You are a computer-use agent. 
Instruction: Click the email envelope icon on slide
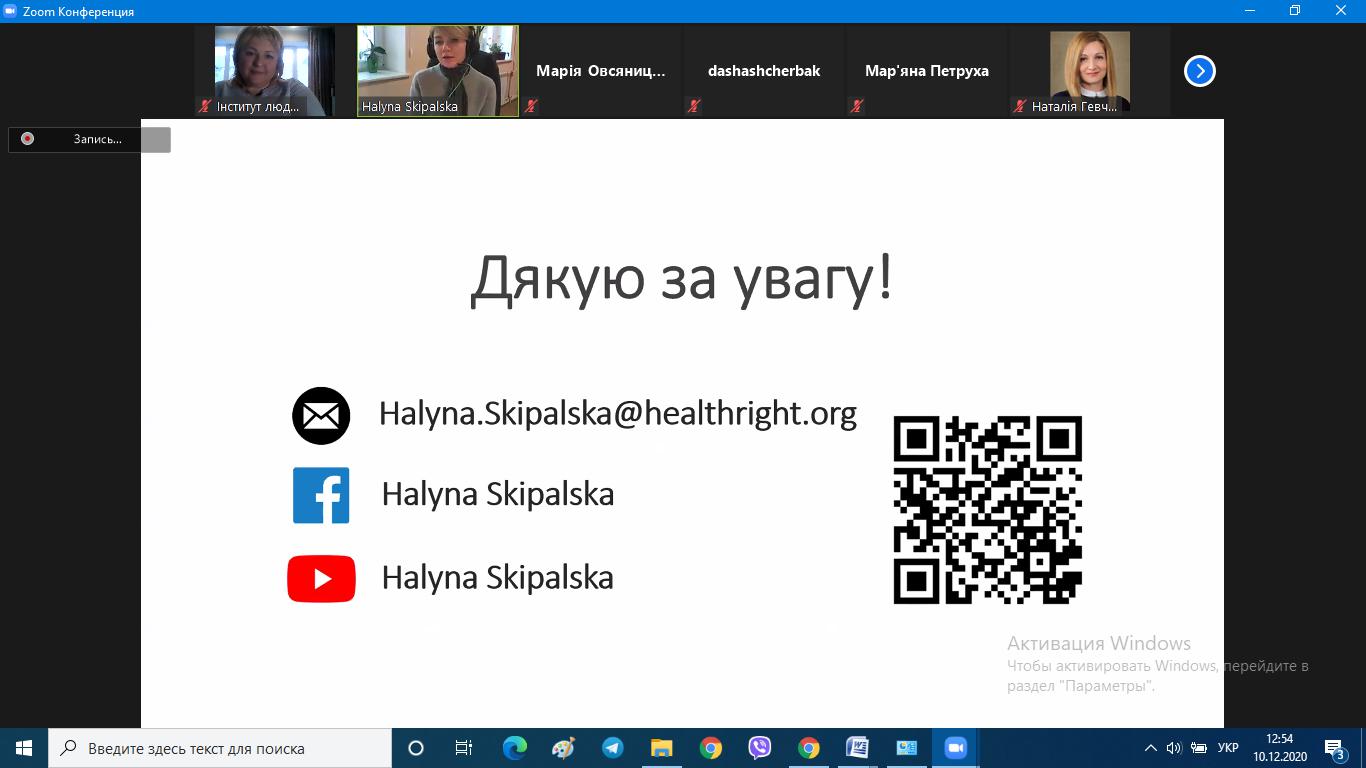pos(321,416)
